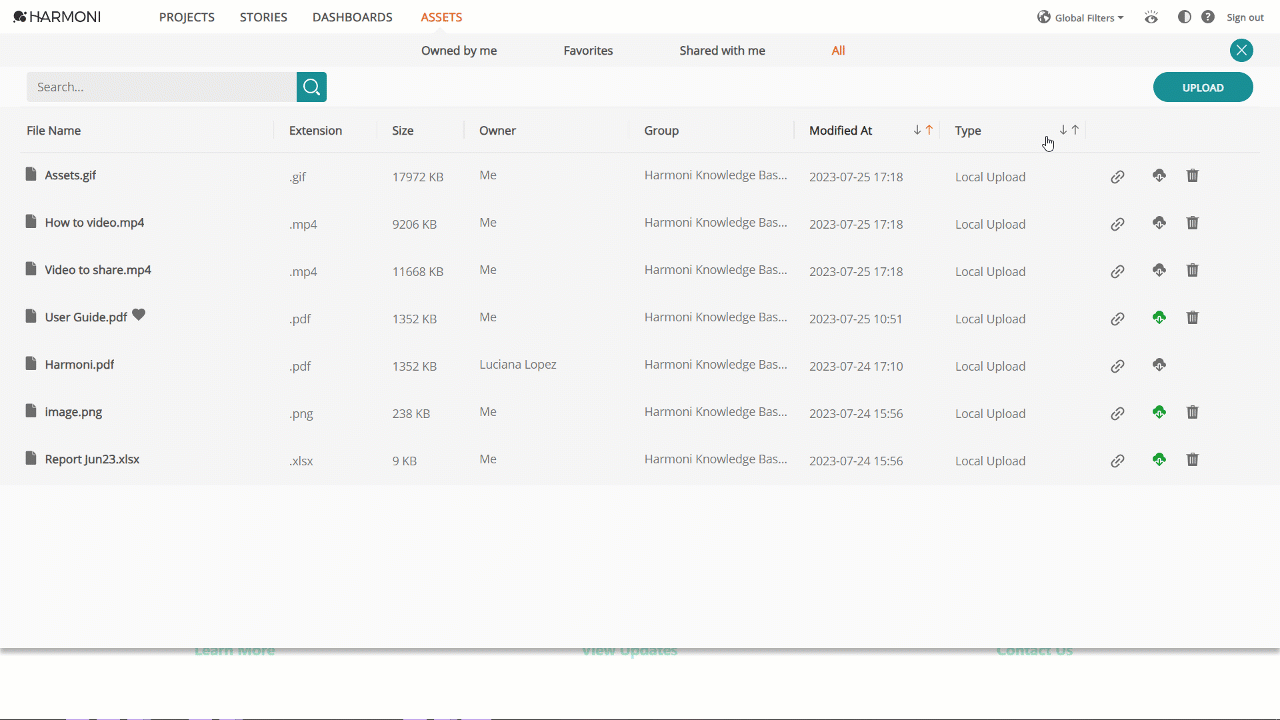The width and height of the screenshot is (1280, 720).
Task: Open the STORIES menu
Action: [264, 17]
